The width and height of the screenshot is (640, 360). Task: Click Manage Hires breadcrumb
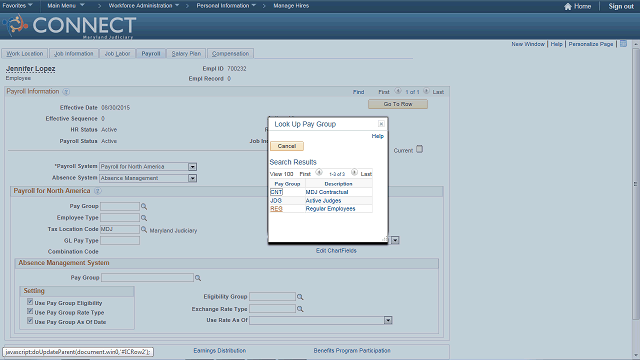coord(291,6)
